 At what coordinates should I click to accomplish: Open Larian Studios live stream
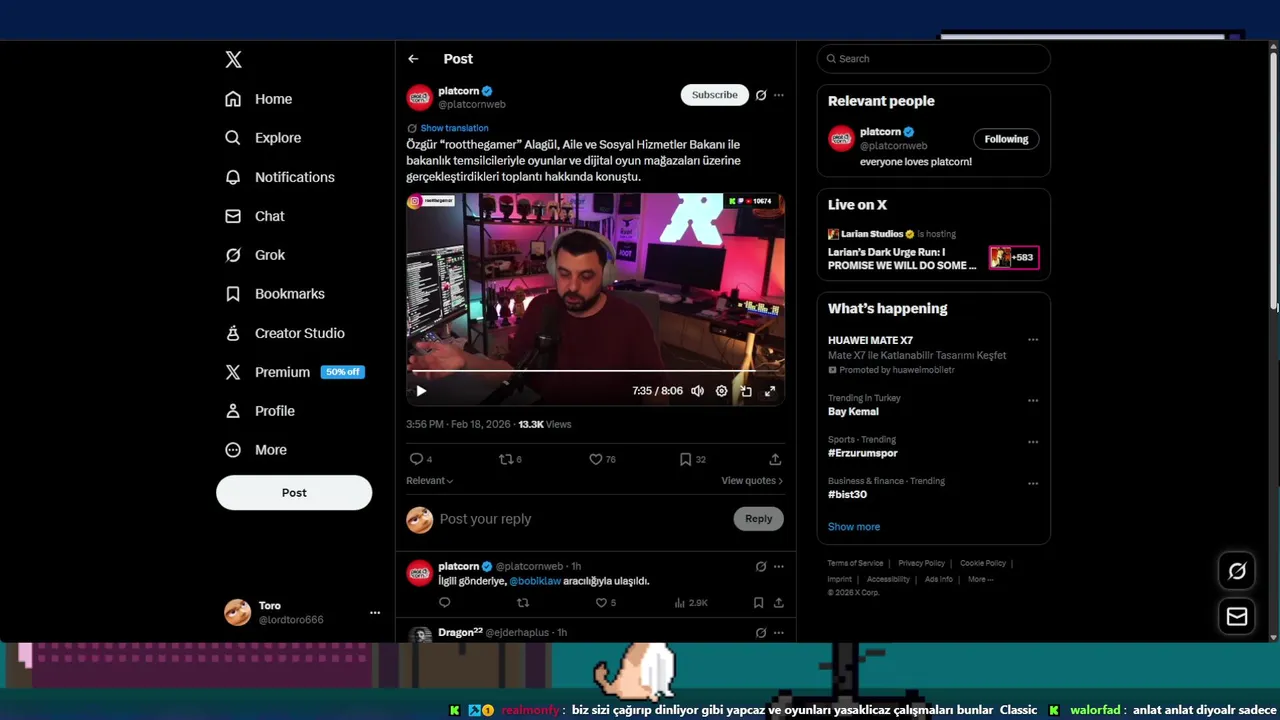point(933,250)
